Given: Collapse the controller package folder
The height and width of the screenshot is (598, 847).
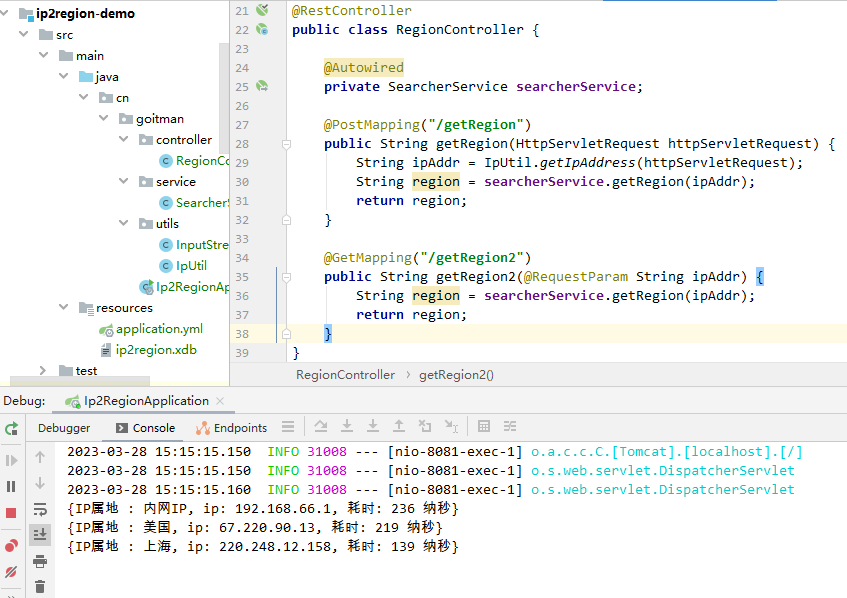Looking at the screenshot, I should [124, 140].
